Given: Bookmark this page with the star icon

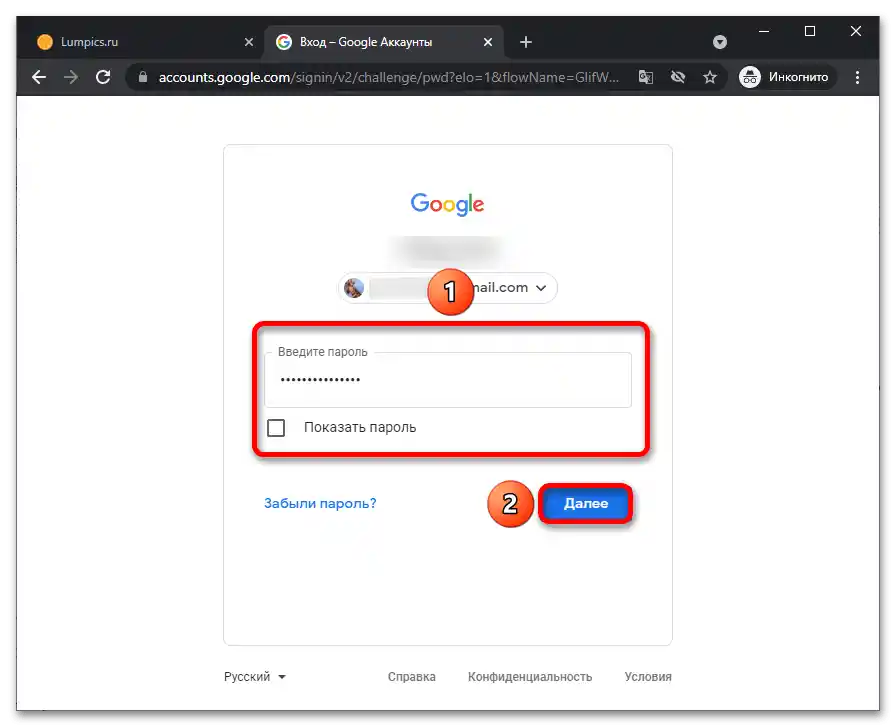Looking at the screenshot, I should click(x=710, y=77).
